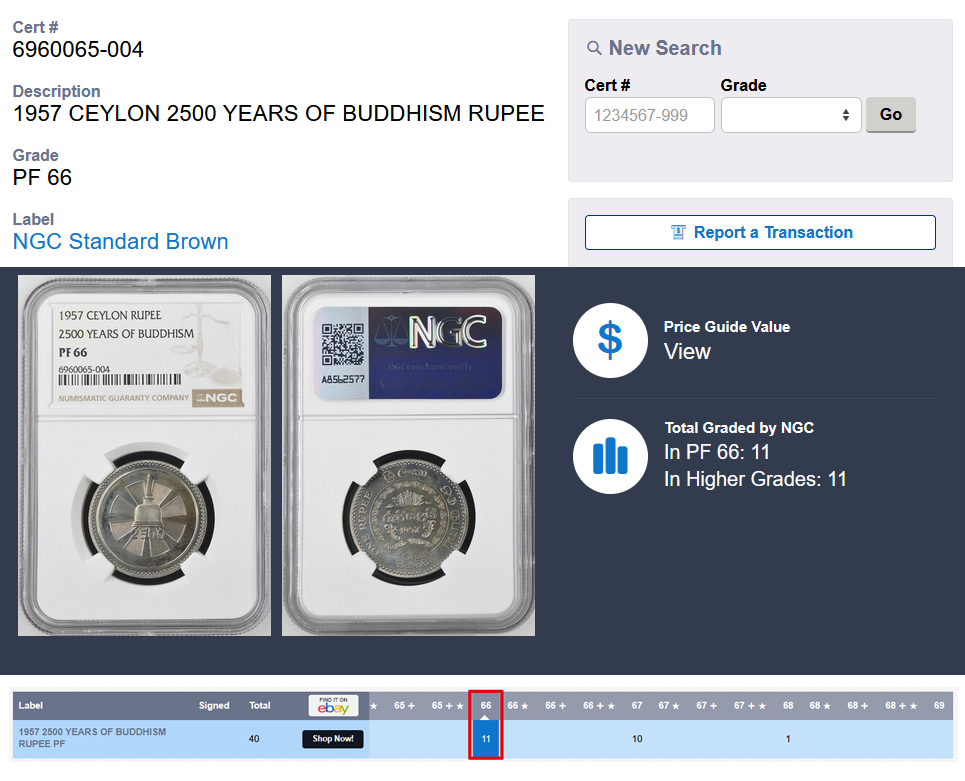Viewport: 965px width, 781px height.
Task: Click Report a Transaction button
Action: tap(760, 233)
